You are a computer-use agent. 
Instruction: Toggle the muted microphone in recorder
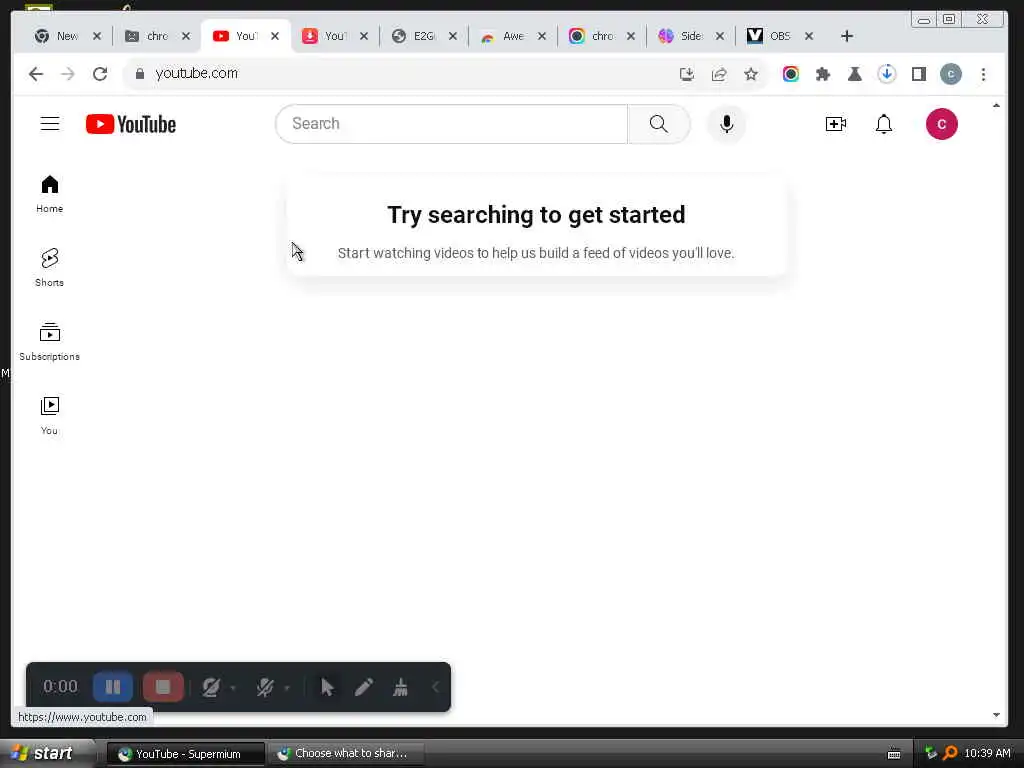click(264, 687)
